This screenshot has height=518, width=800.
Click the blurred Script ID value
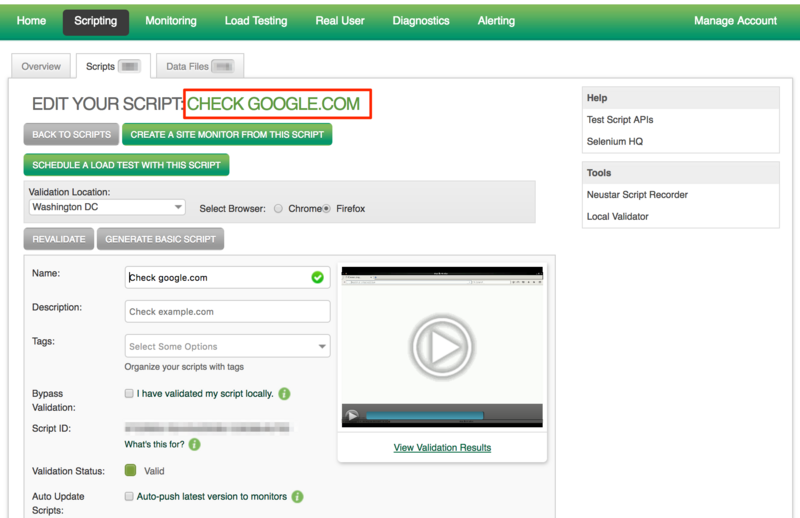coord(207,428)
